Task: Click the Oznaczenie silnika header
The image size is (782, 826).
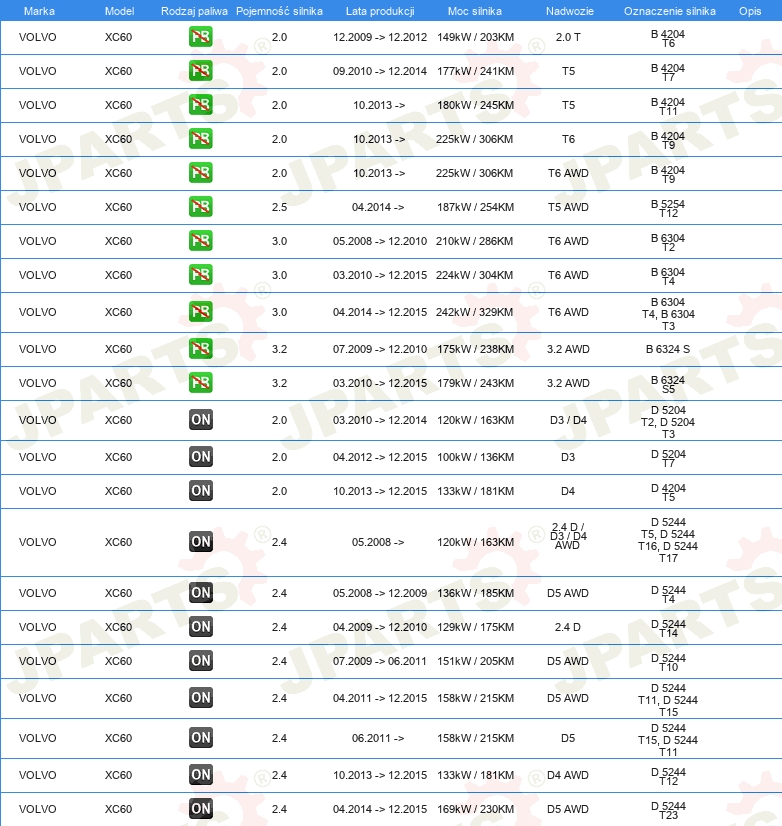Action: point(670,11)
